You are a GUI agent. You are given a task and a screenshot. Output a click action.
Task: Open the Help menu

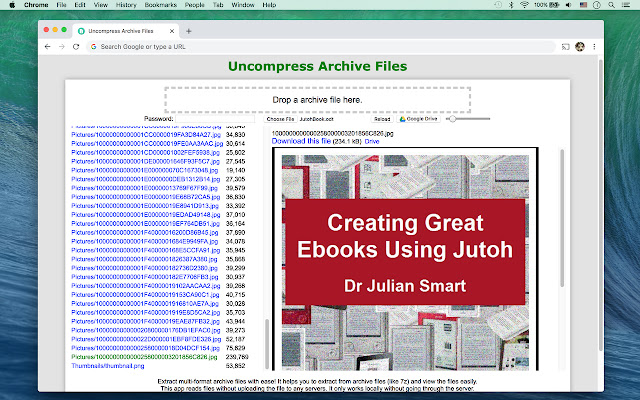269,5
